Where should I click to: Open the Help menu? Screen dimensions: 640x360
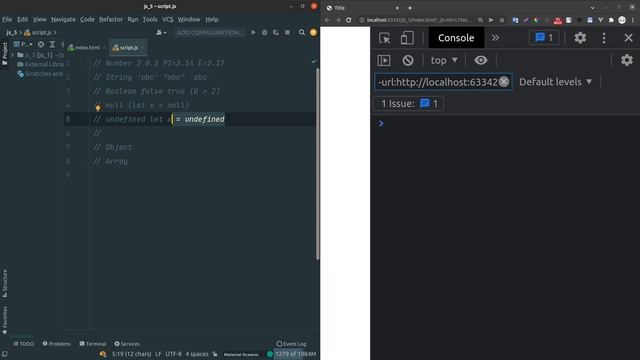212,20
